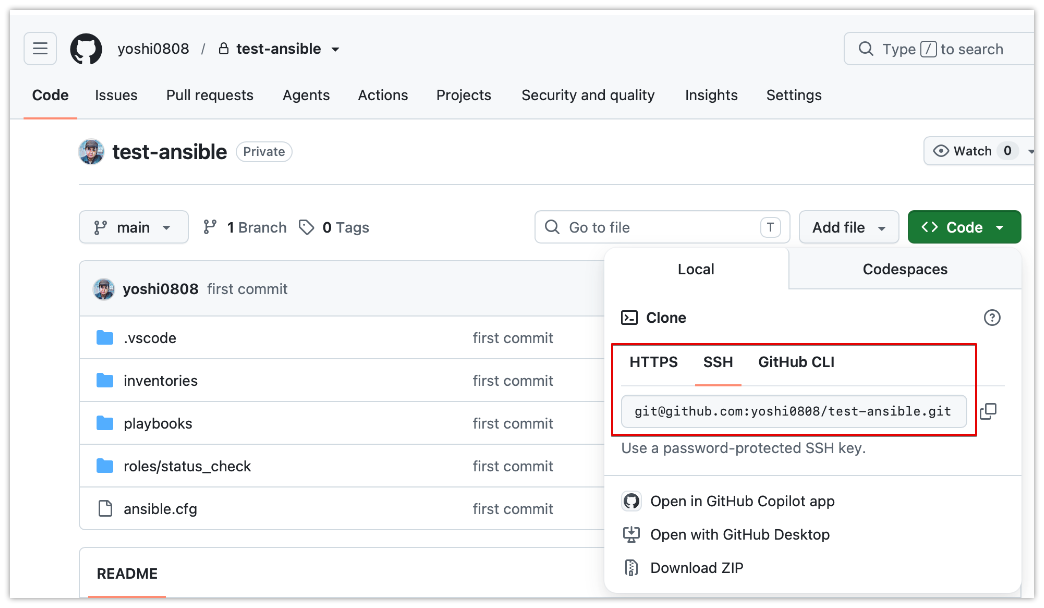Choose Download ZIP

pos(696,567)
